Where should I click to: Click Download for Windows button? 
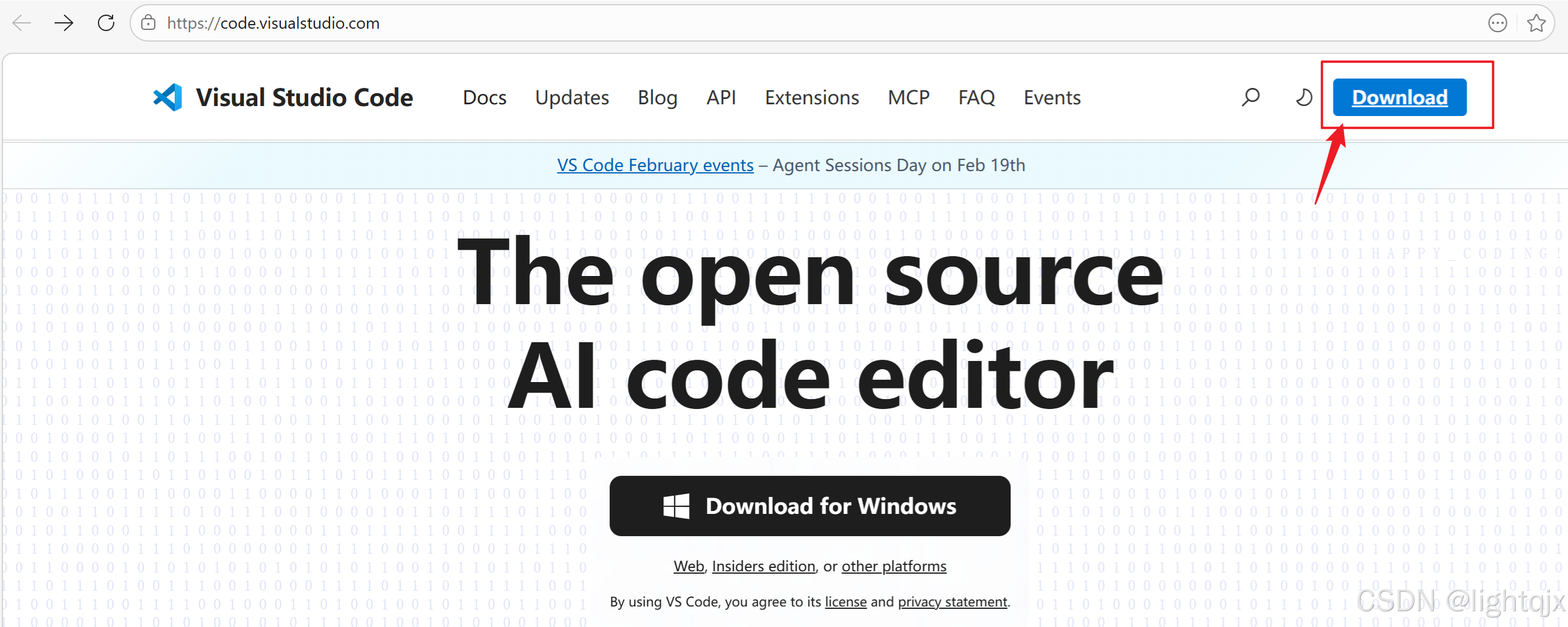(x=809, y=506)
